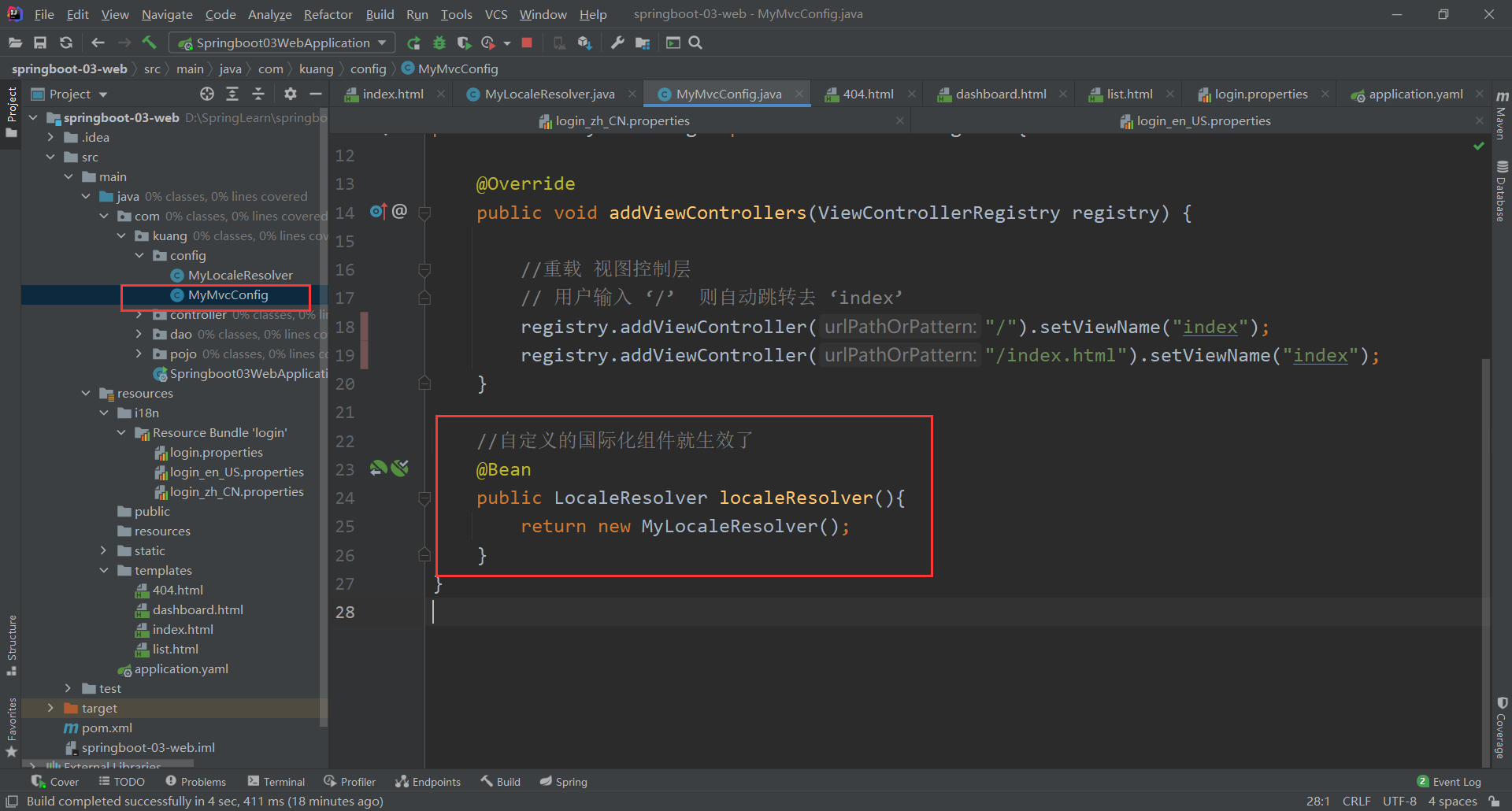Collapse the src folder
This screenshot has height=811, width=1512.
(x=50, y=157)
